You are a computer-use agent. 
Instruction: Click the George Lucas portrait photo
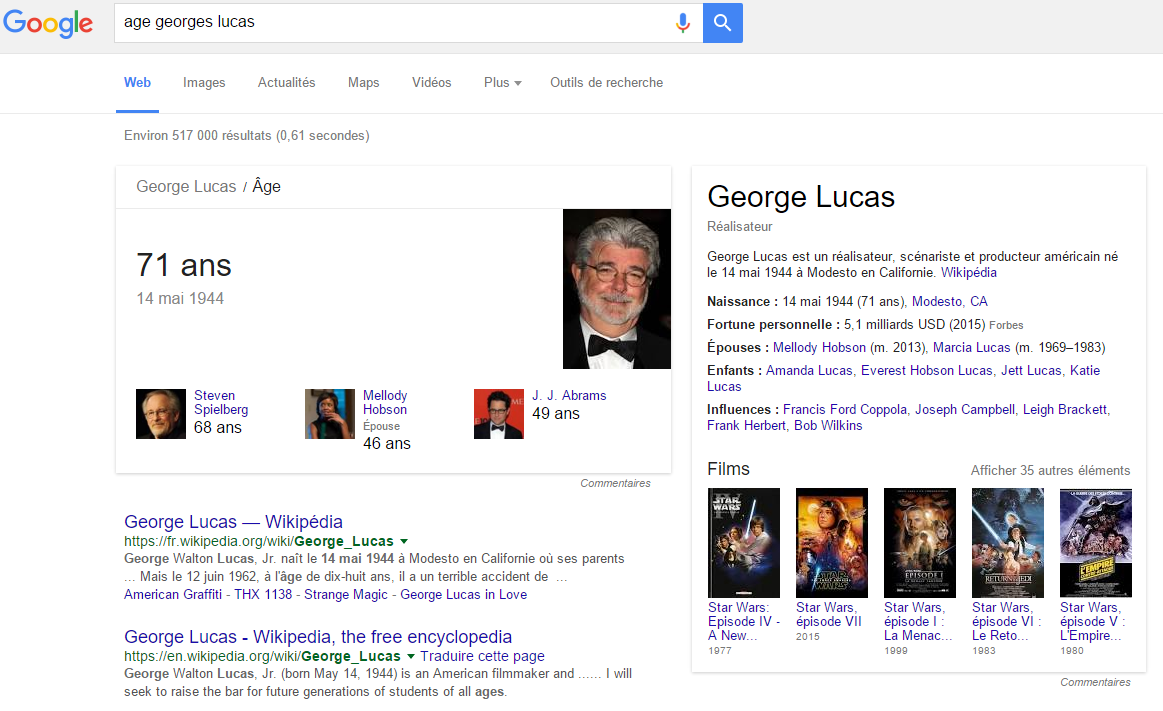tap(616, 289)
